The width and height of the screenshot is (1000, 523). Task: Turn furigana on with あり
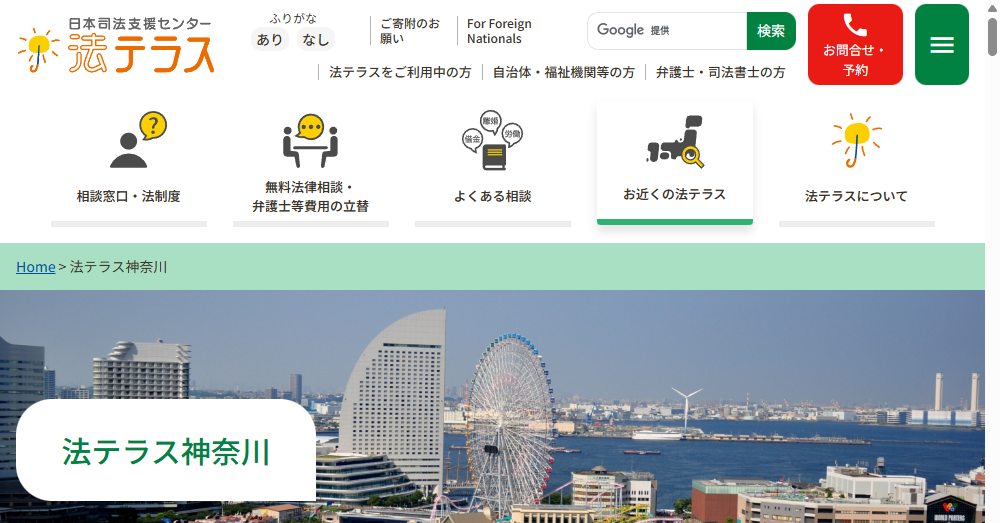click(269, 40)
